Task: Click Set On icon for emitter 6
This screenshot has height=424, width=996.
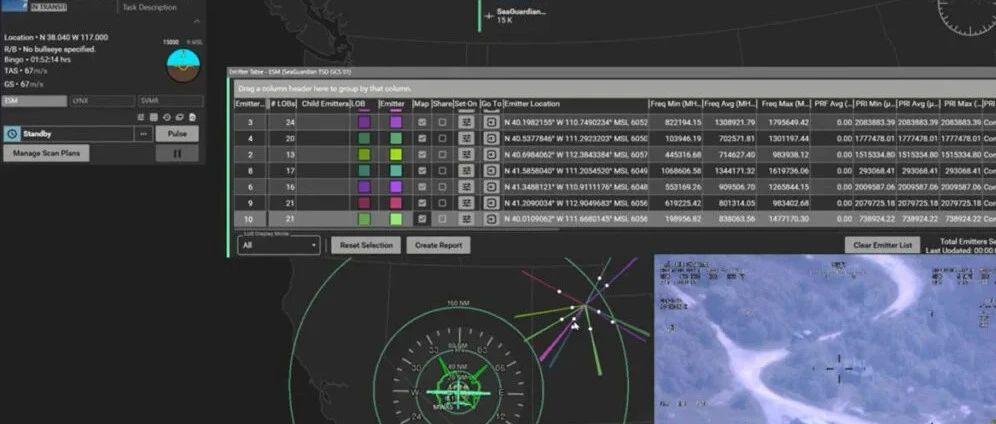Action: coord(466,187)
